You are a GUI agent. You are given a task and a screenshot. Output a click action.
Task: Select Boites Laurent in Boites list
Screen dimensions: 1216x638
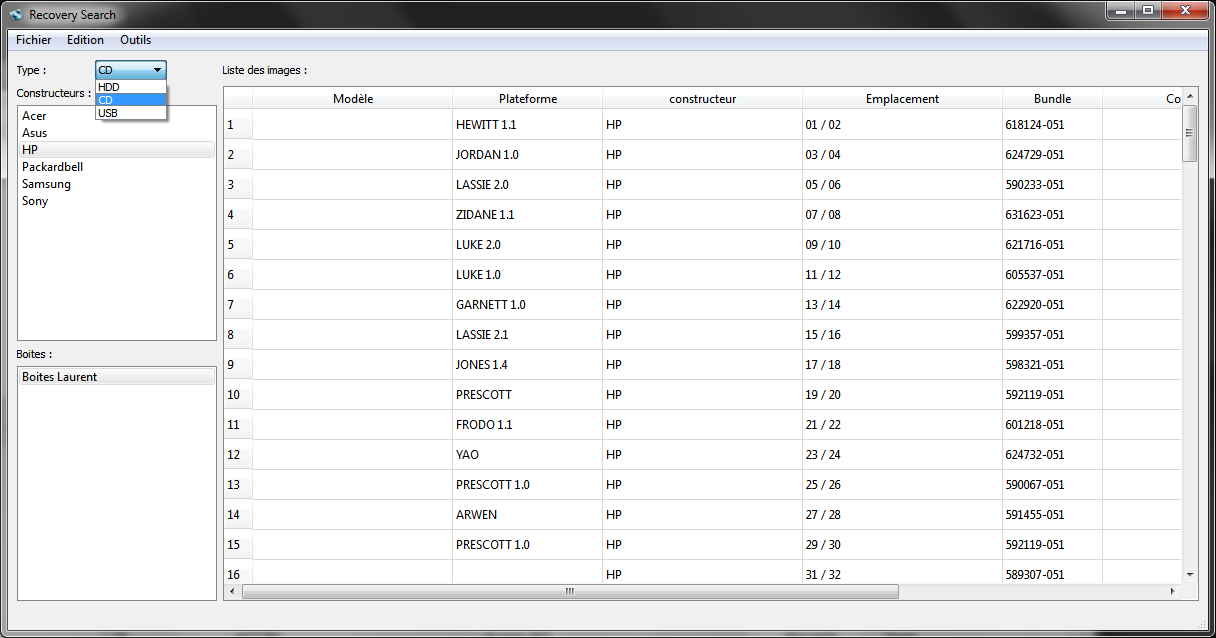pyautogui.click(x=60, y=377)
